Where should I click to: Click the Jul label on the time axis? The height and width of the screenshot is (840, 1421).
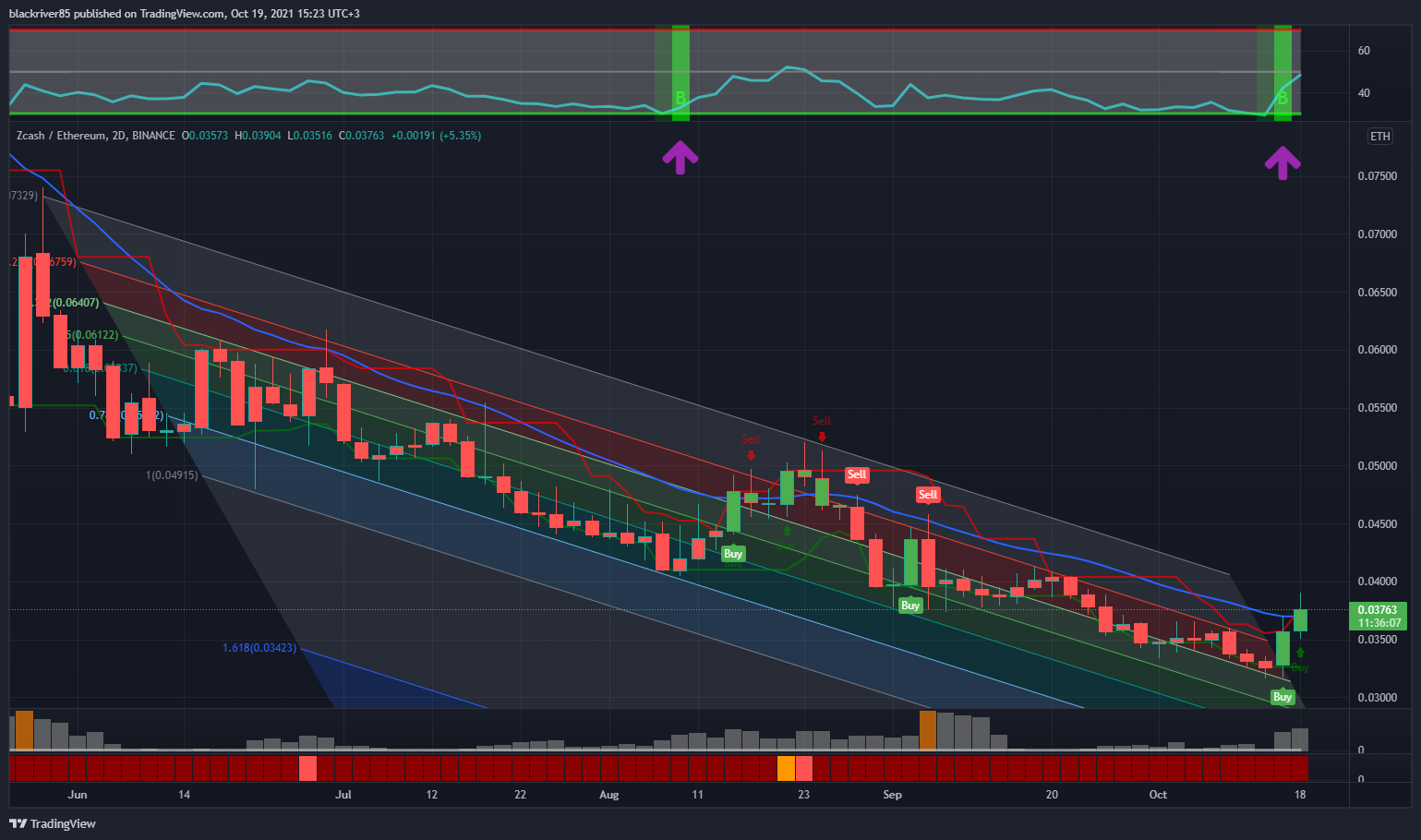(343, 795)
